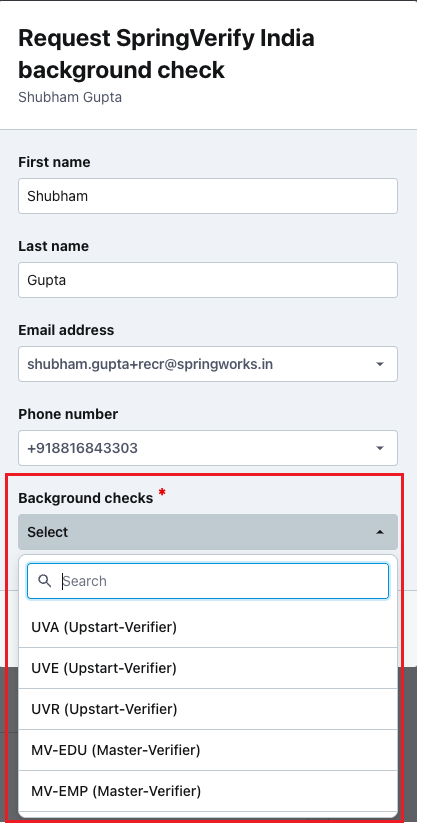Select the UVE (Upstart-Verifier) option
Screen dimensions: 426x826
(208, 668)
